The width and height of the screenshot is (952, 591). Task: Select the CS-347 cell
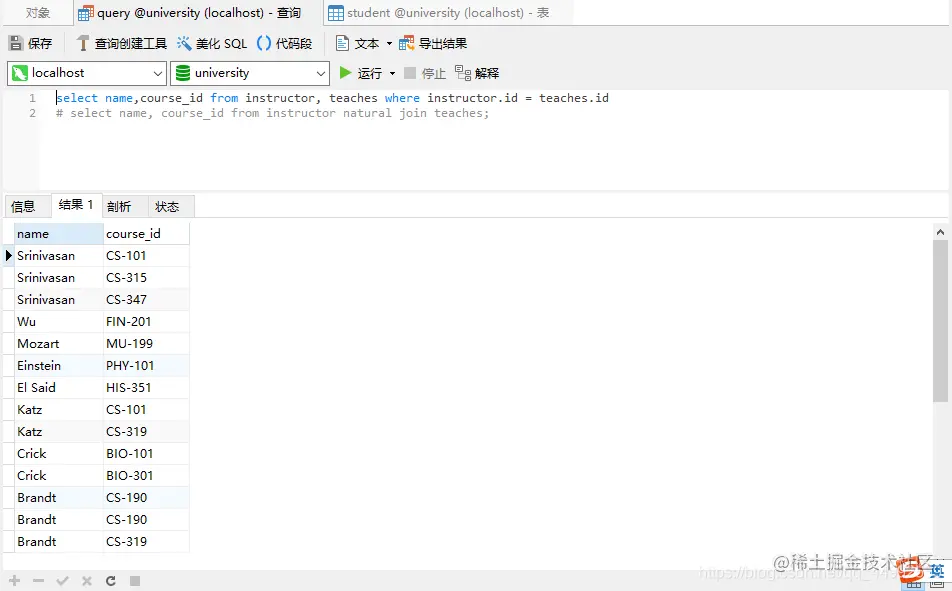pos(146,299)
